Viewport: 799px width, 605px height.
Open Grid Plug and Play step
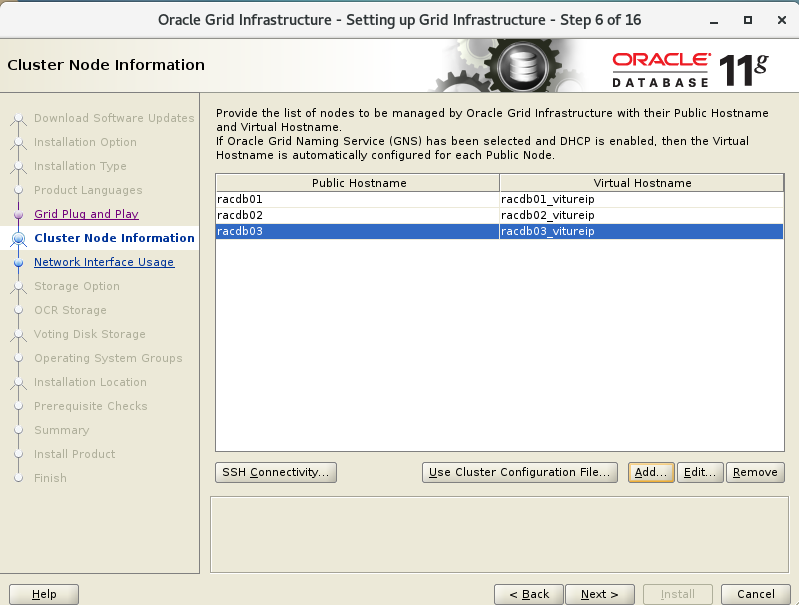tap(86, 214)
